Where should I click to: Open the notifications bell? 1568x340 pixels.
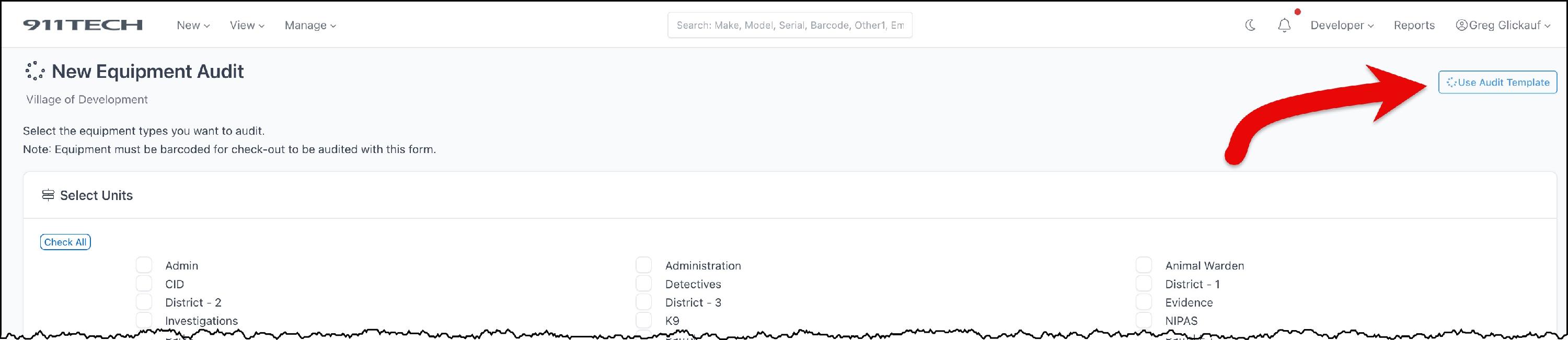coord(1284,26)
